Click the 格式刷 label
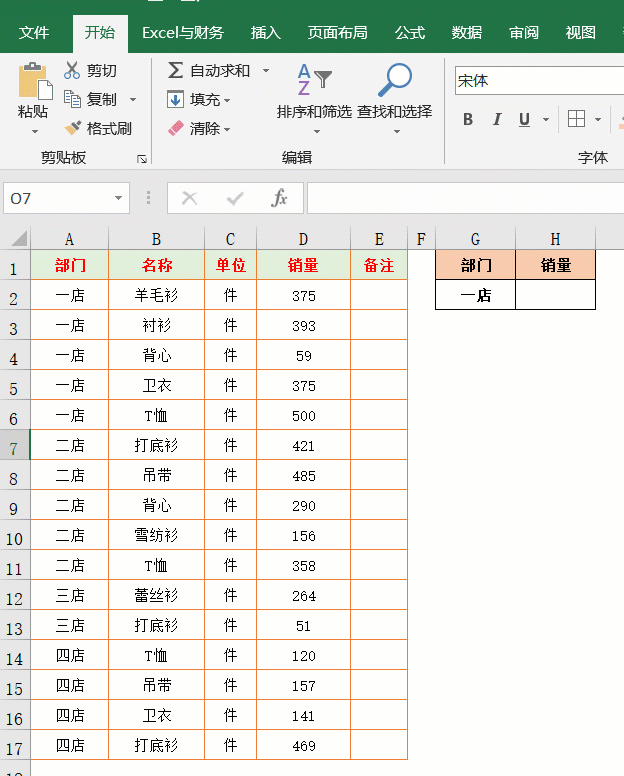The height and width of the screenshot is (776, 624). (x=109, y=129)
